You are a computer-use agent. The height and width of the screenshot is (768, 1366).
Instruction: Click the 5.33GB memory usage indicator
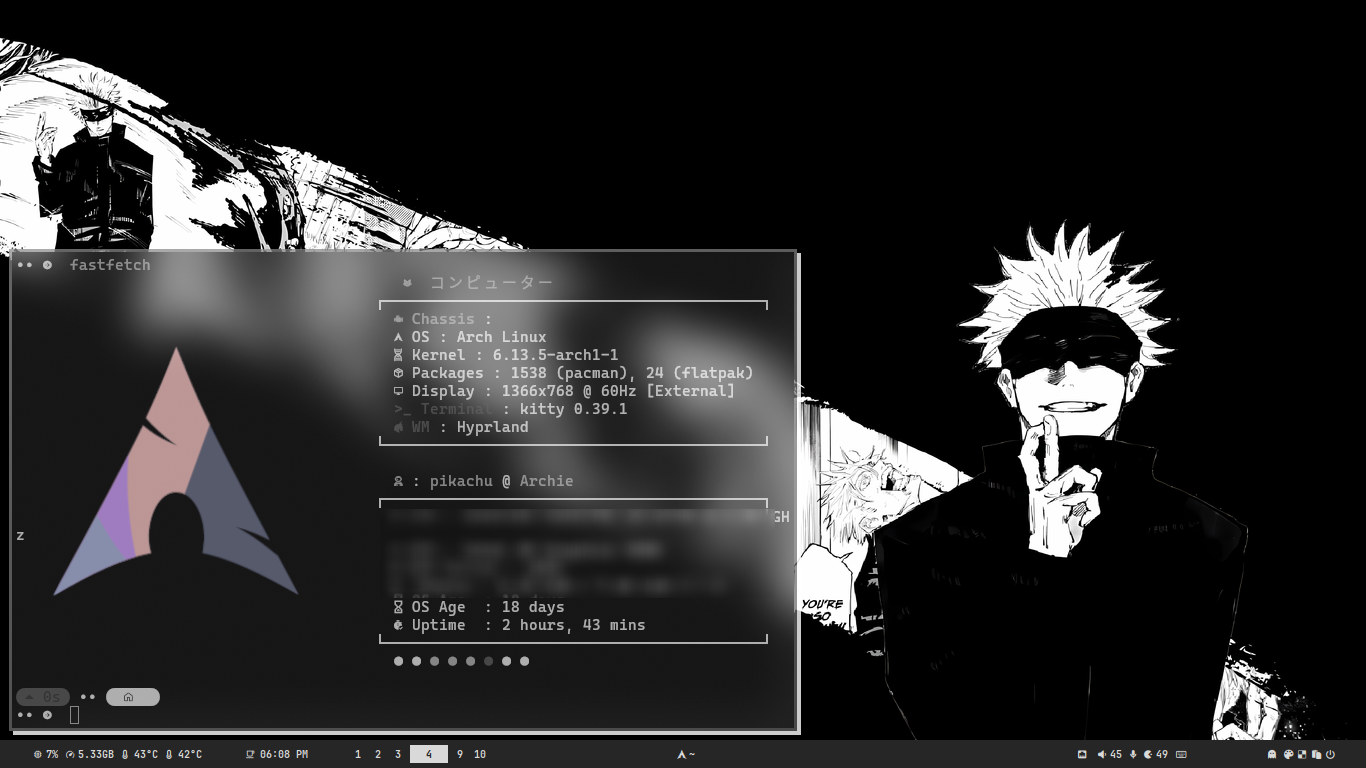pyautogui.click(x=90, y=754)
